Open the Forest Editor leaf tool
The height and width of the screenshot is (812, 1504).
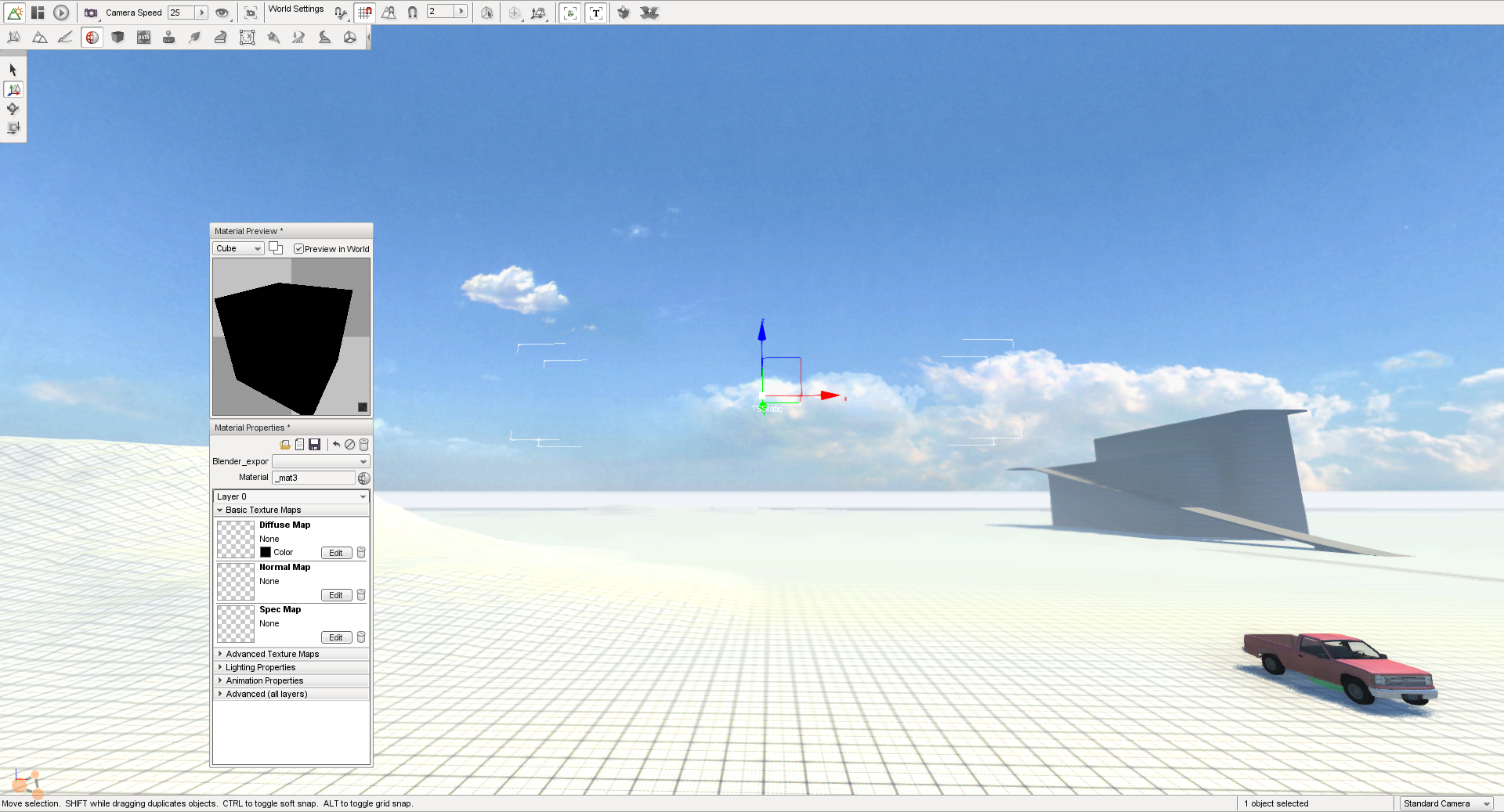pos(195,37)
